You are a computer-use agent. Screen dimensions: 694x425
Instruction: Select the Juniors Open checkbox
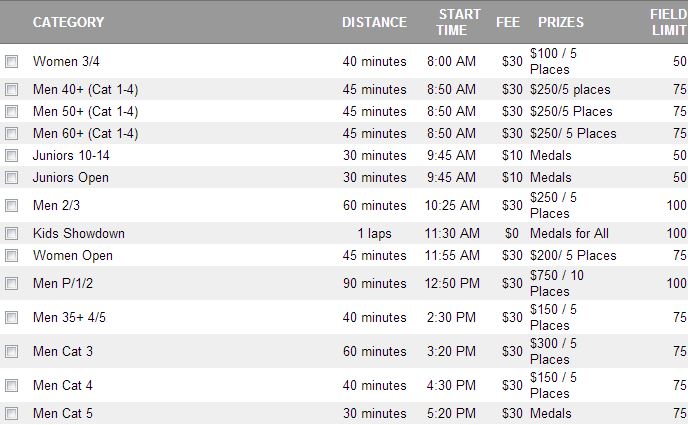[12, 178]
